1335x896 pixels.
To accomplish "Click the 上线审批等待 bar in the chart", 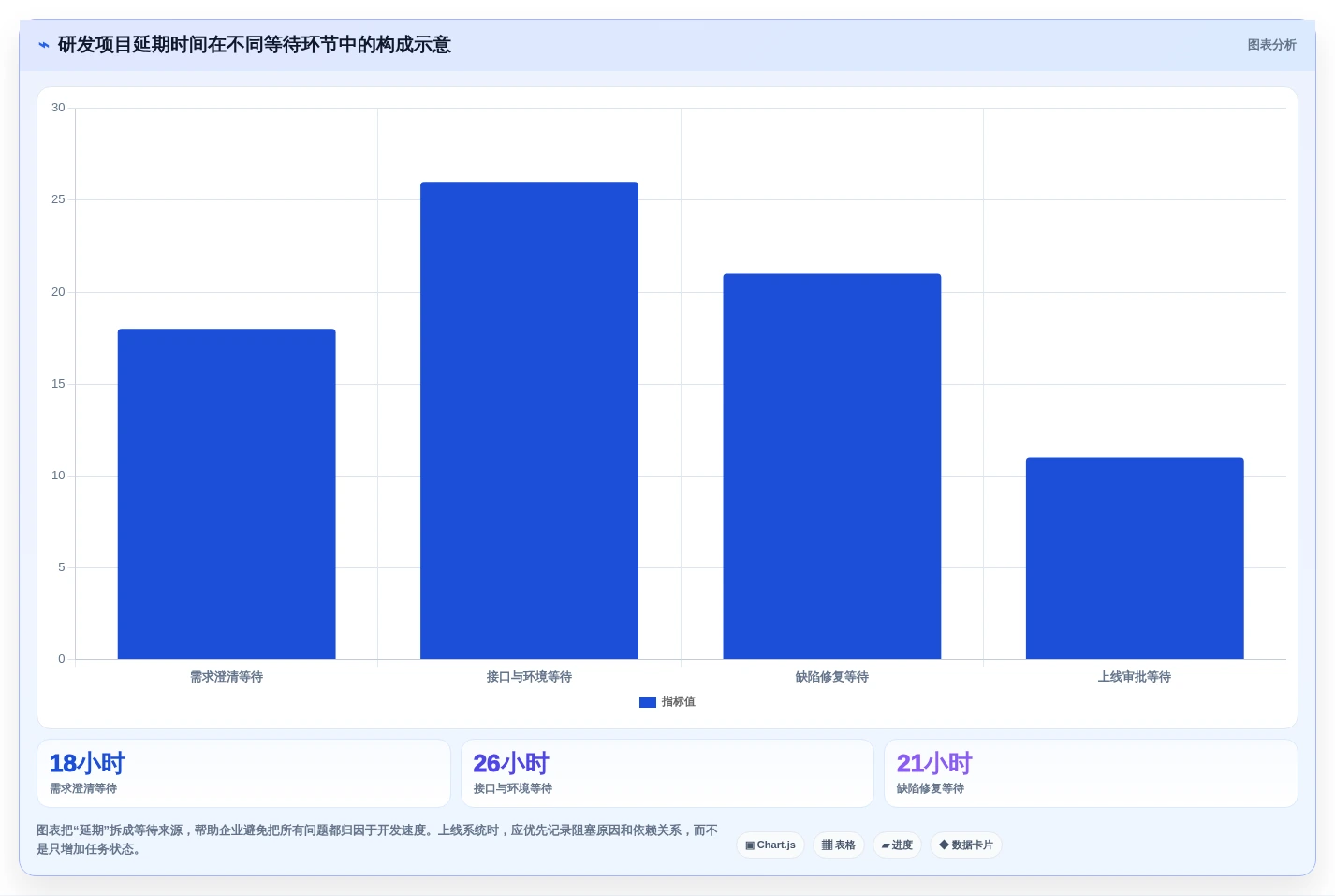I will click(1135, 558).
